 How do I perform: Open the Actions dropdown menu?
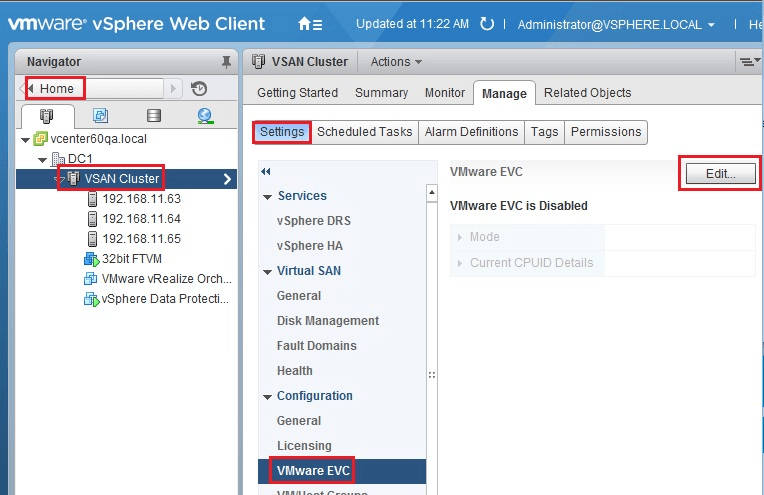[x=396, y=62]
